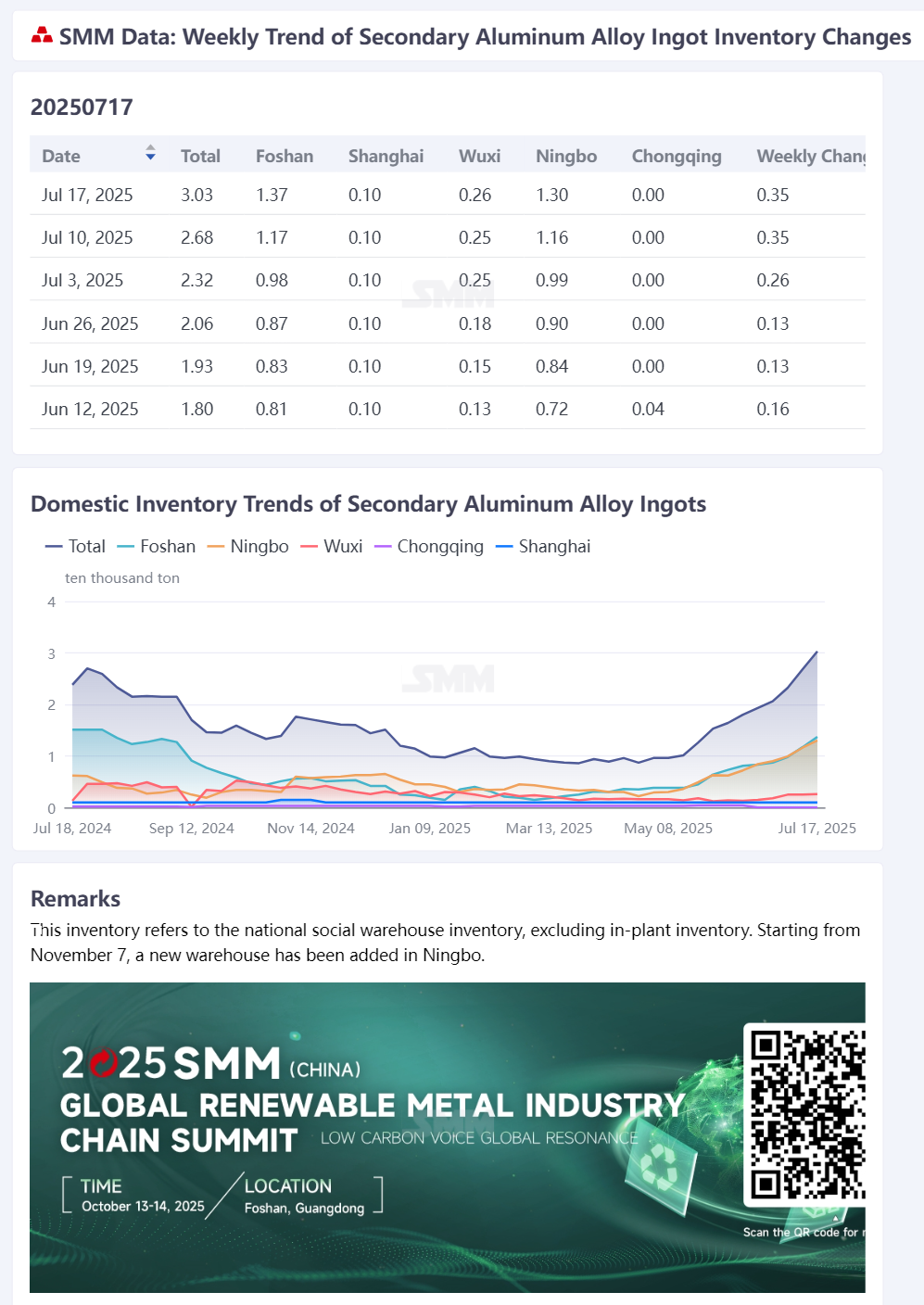Screen dimensions: 924x1305
Task: Click the 1.93 total value
Action: (x=196, y=366)
